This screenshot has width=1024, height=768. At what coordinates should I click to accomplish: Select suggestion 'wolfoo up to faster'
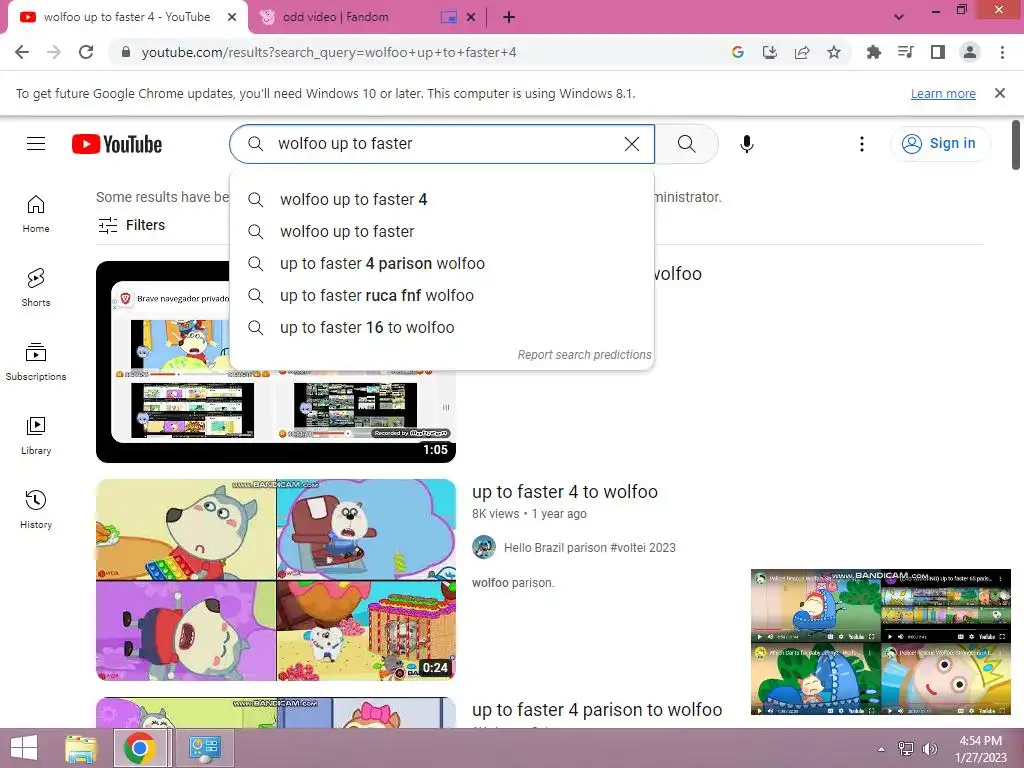point(442,231)
